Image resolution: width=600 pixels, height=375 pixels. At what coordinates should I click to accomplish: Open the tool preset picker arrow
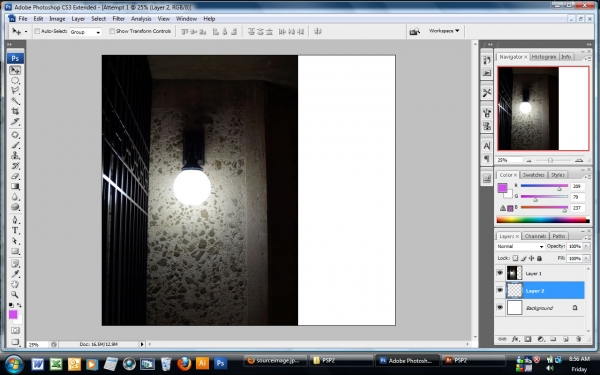pyautogui.click(x=26, y=32)
